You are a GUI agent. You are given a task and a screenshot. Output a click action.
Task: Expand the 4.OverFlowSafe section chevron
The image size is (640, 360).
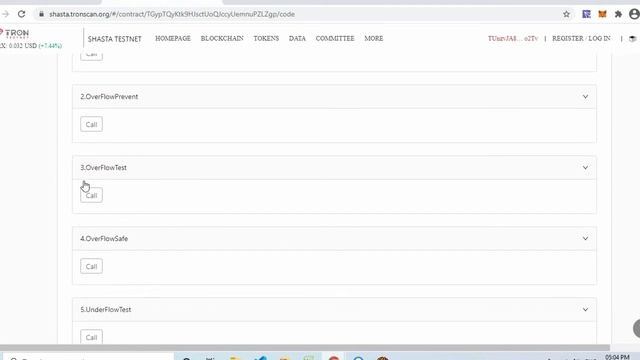click(x=585, y=239)
